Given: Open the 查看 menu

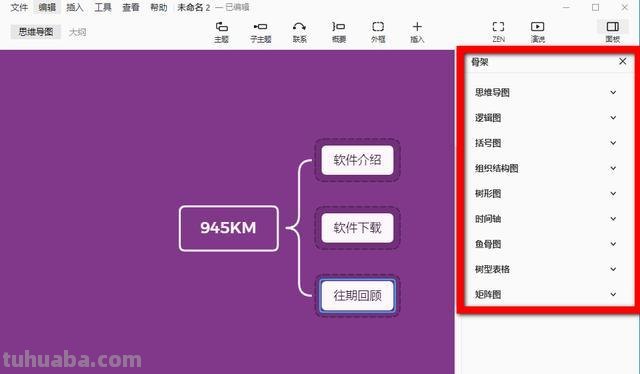Looking at the screenshot, I should pyautogui.click(x=131, y=7).
